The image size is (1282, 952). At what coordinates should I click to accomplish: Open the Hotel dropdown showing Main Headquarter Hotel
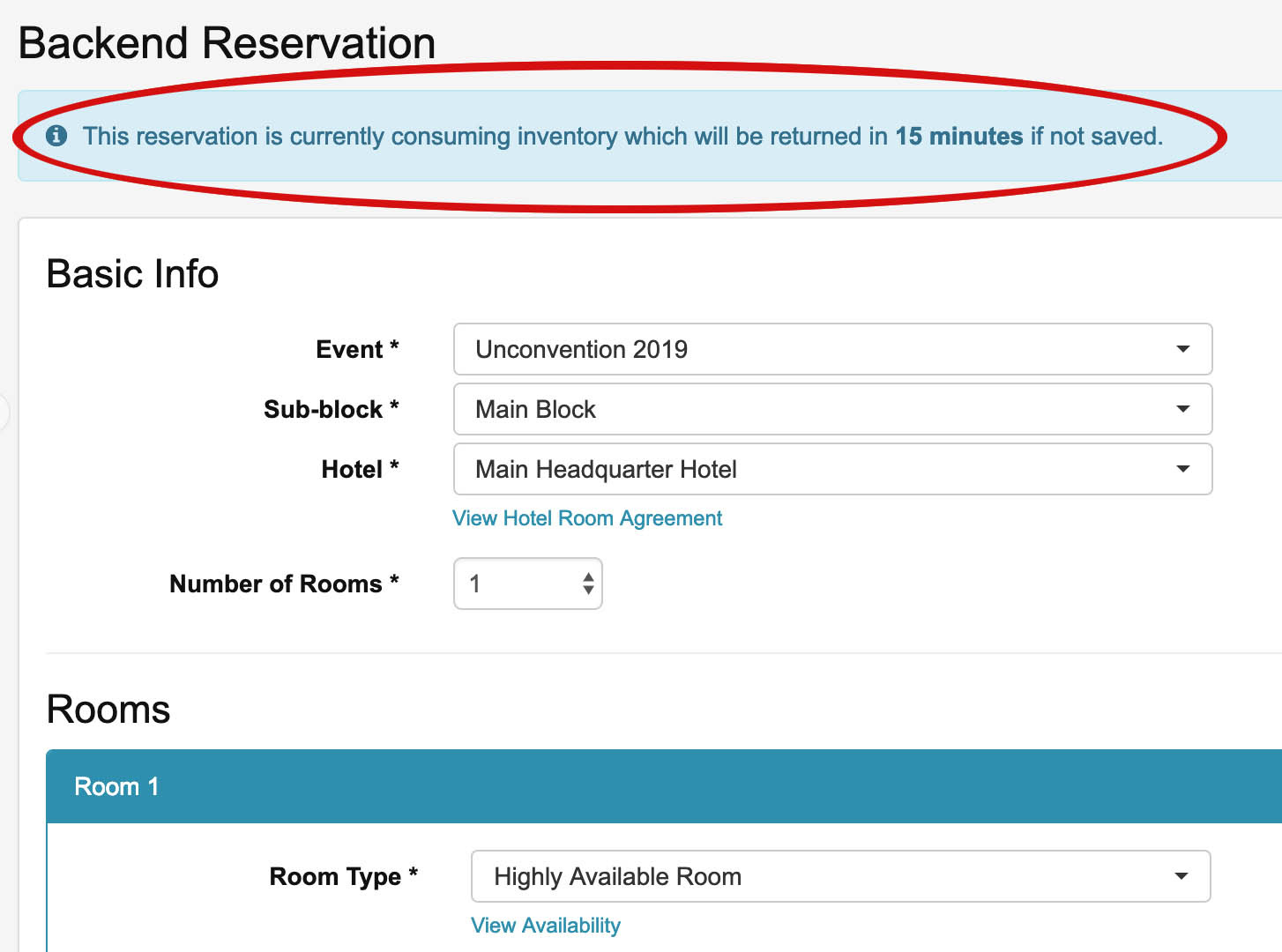pos(832,469)
